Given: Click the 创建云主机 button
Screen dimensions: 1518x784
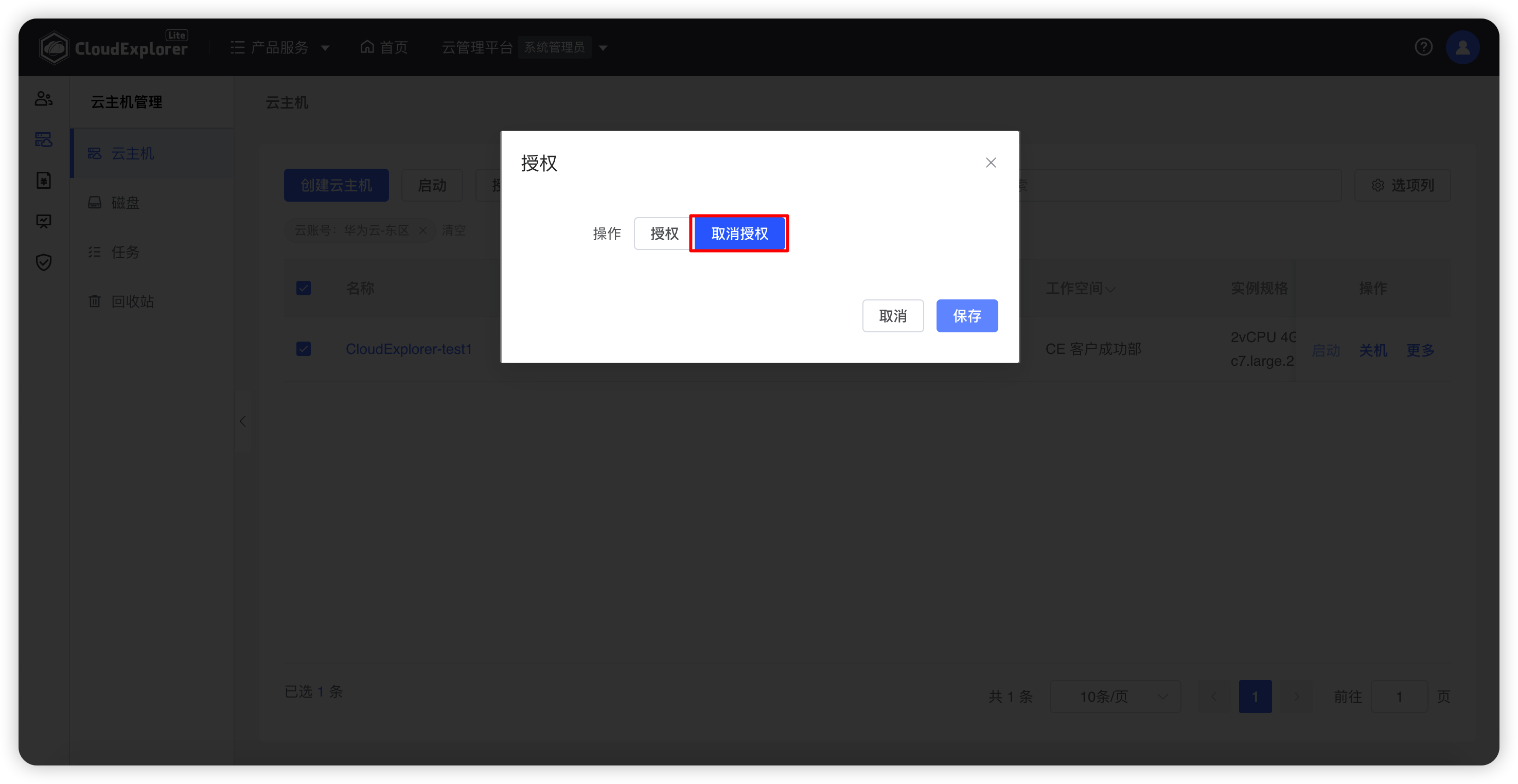Looking at the screenshot, I should tap(336, 186).
